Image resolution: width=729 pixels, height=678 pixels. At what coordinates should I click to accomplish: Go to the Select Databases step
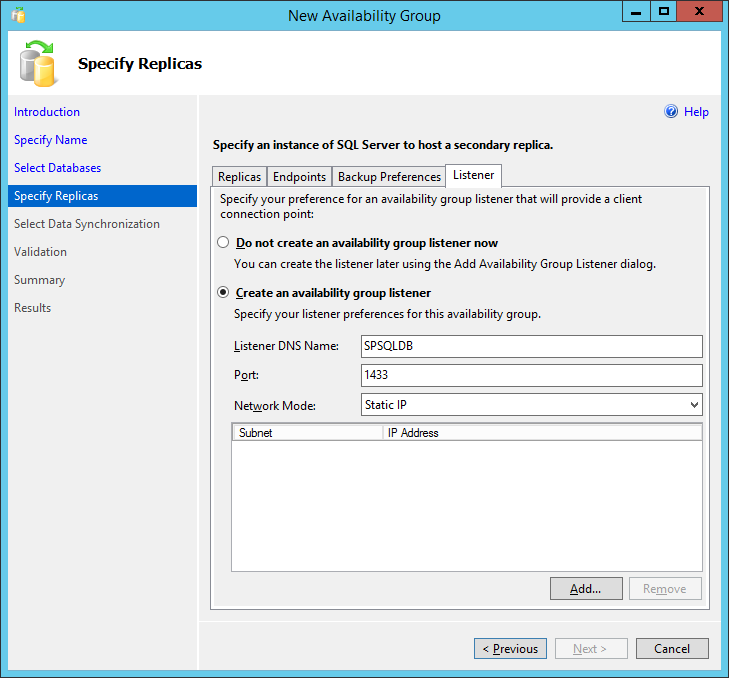pos(57,167)
